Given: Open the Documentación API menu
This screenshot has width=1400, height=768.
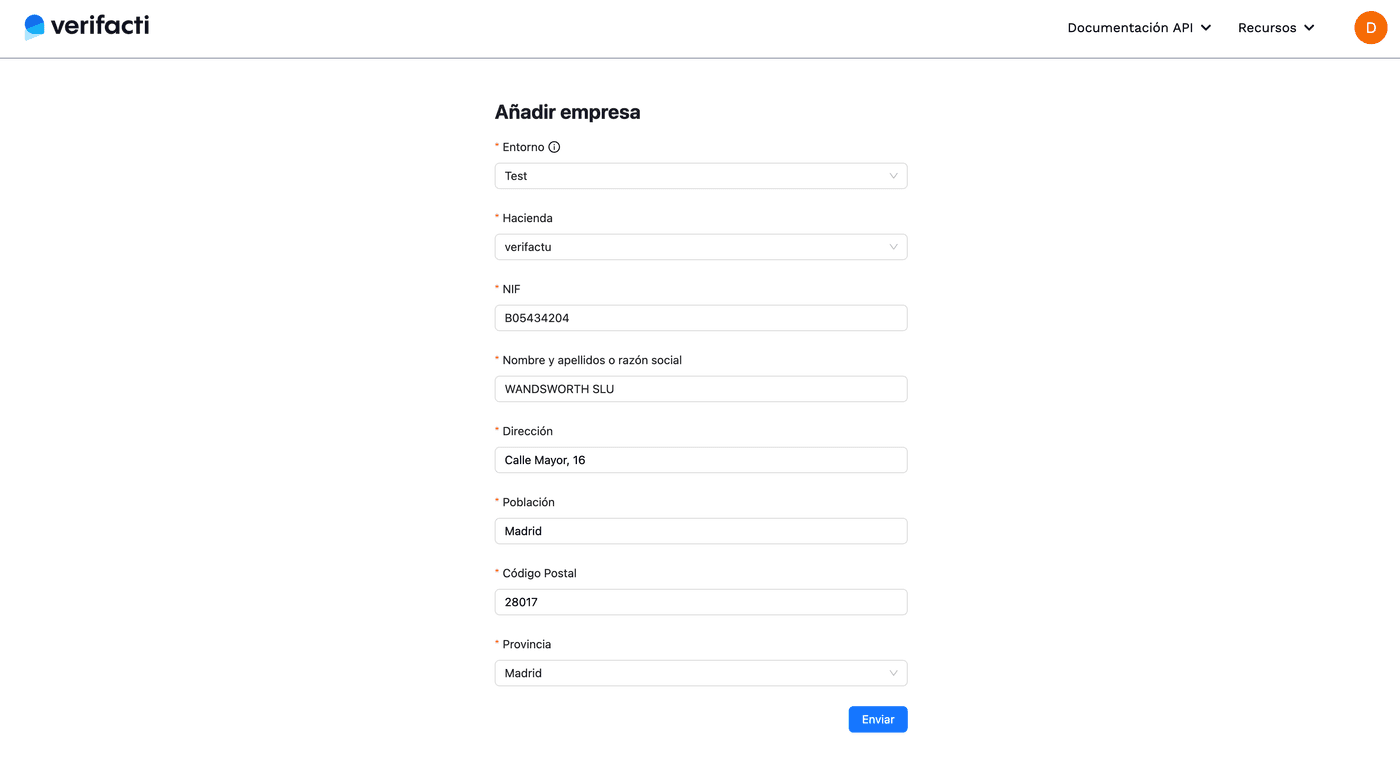Looking at the screenshot, I should [1129, 28].
